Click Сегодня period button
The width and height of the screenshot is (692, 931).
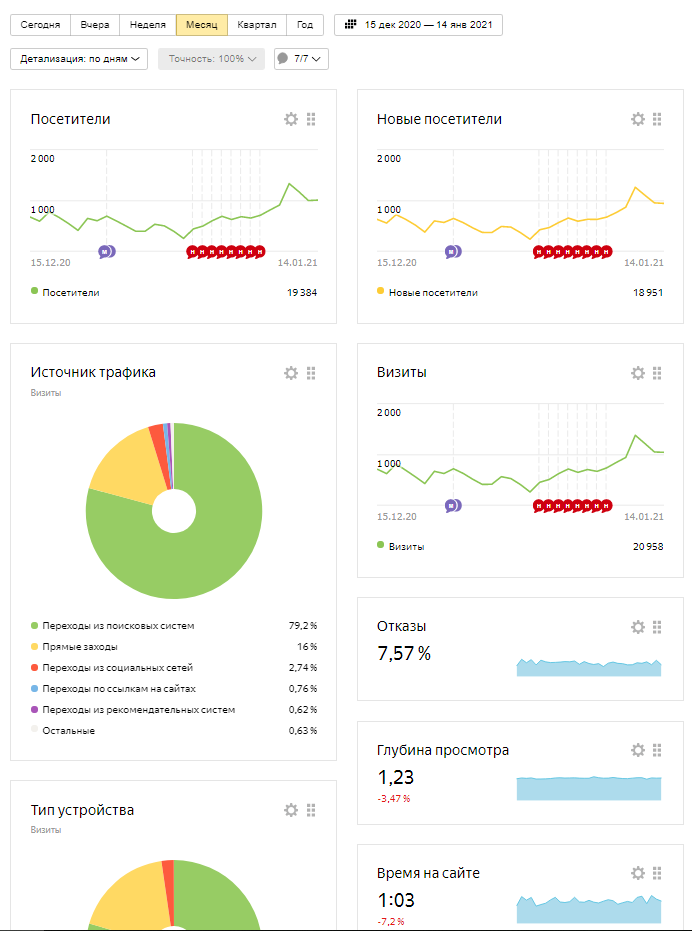pos(40,25)
